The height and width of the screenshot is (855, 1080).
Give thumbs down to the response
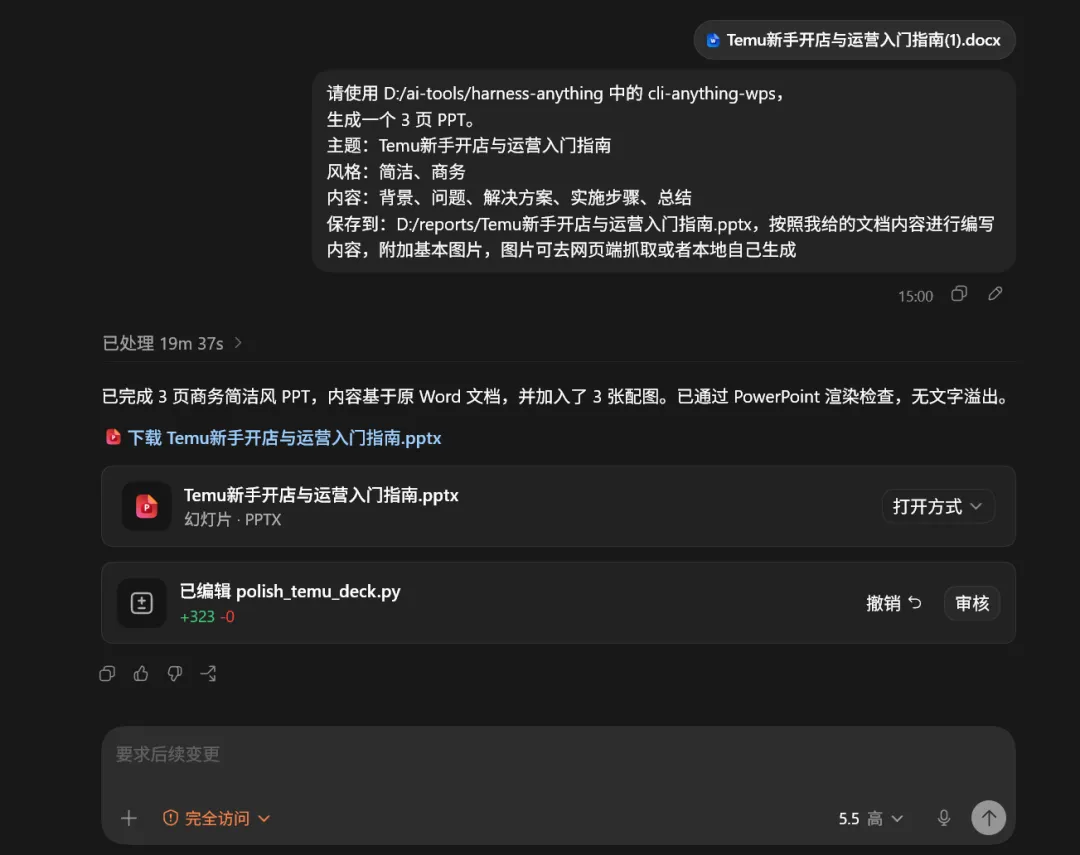pos(175,673)
